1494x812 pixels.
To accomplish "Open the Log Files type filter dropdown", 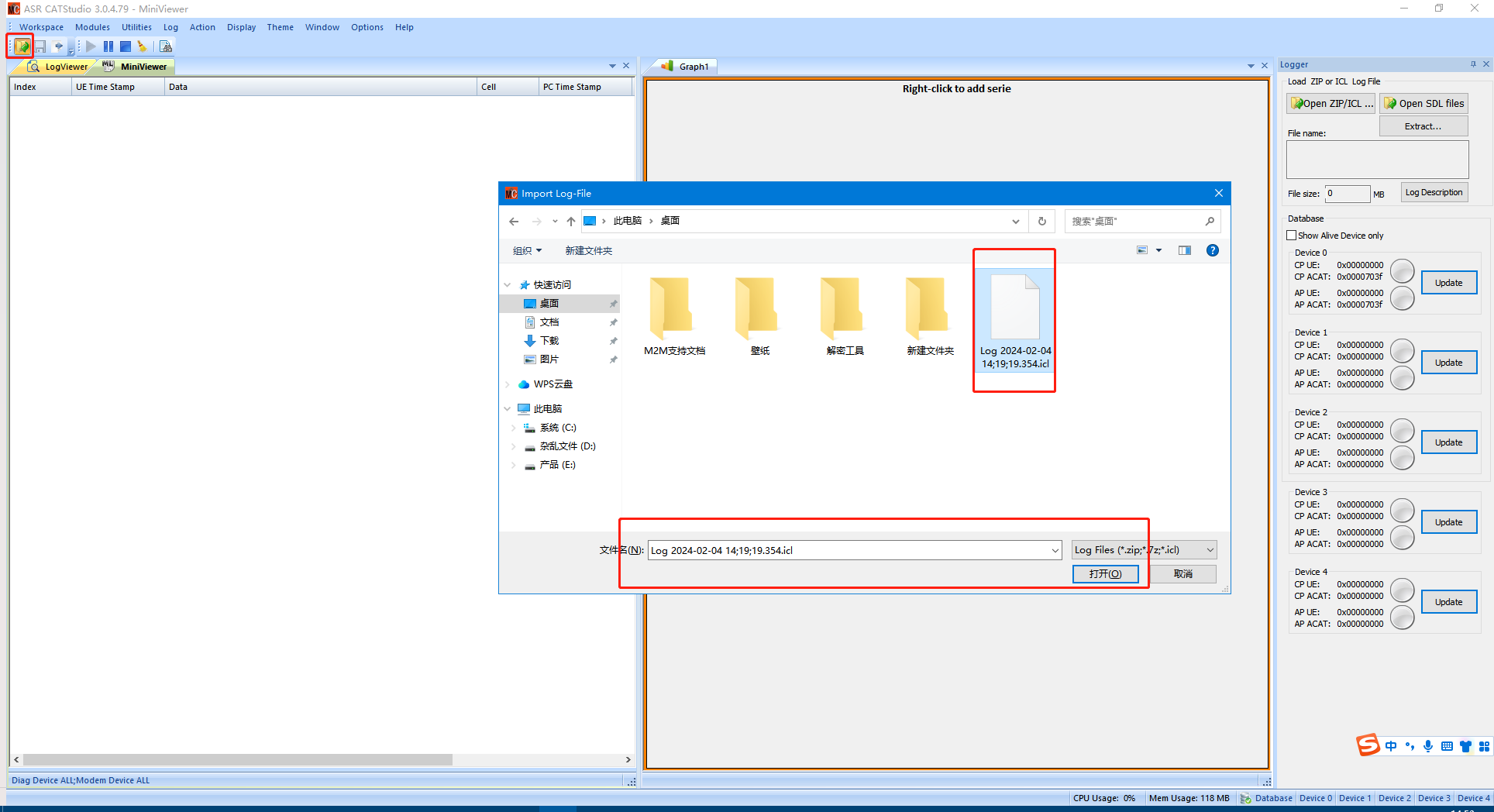I will pos(1144,550).
